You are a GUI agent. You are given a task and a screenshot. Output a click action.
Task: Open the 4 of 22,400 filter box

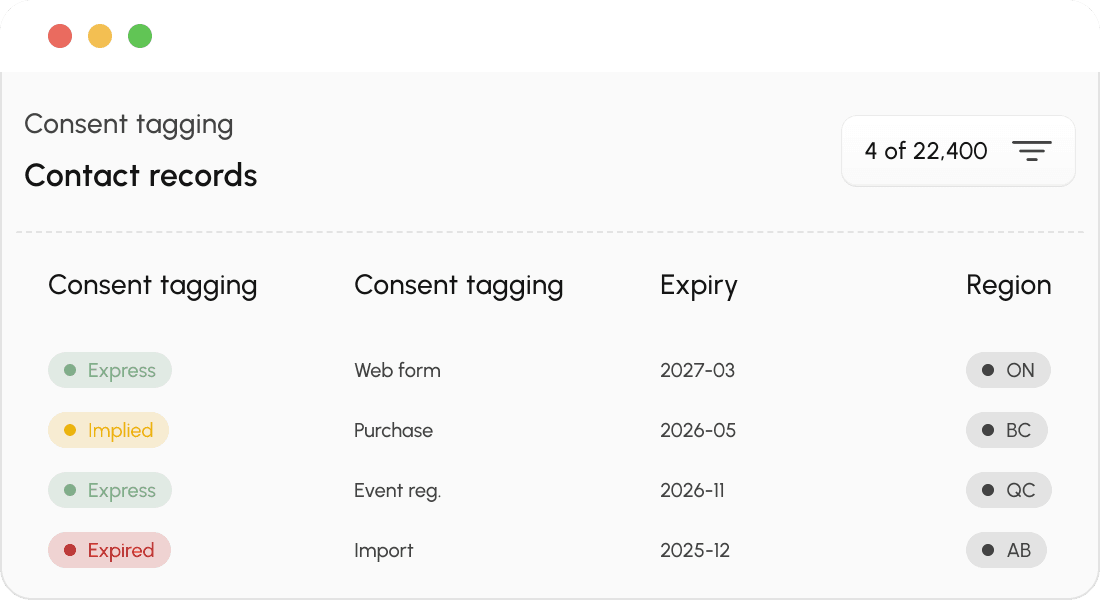point(958,151)
